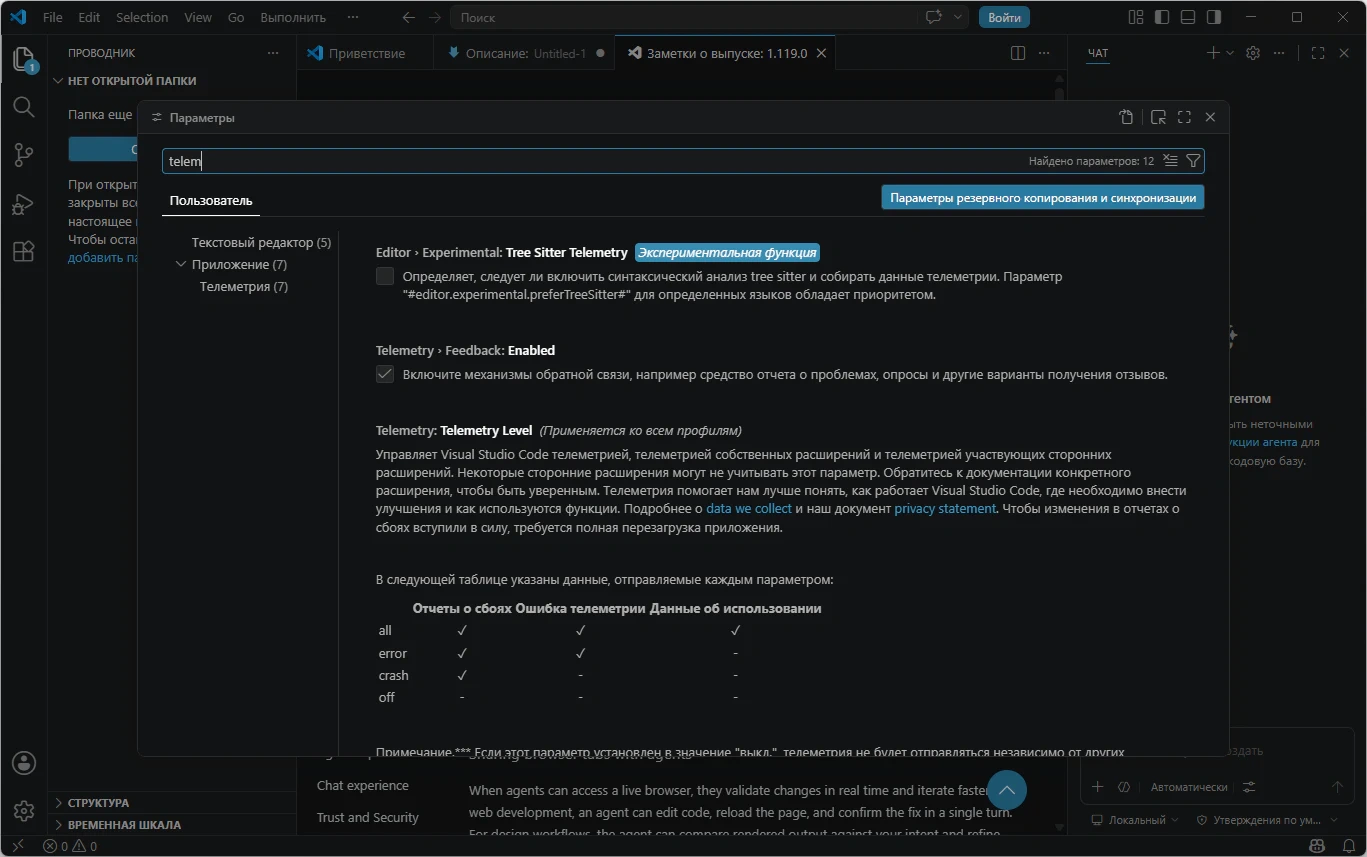Image resolution: width=1367 pixels, height=857 pixels.
Task: Open the Локальный session target dropdown
Action: pos(1135,820)
